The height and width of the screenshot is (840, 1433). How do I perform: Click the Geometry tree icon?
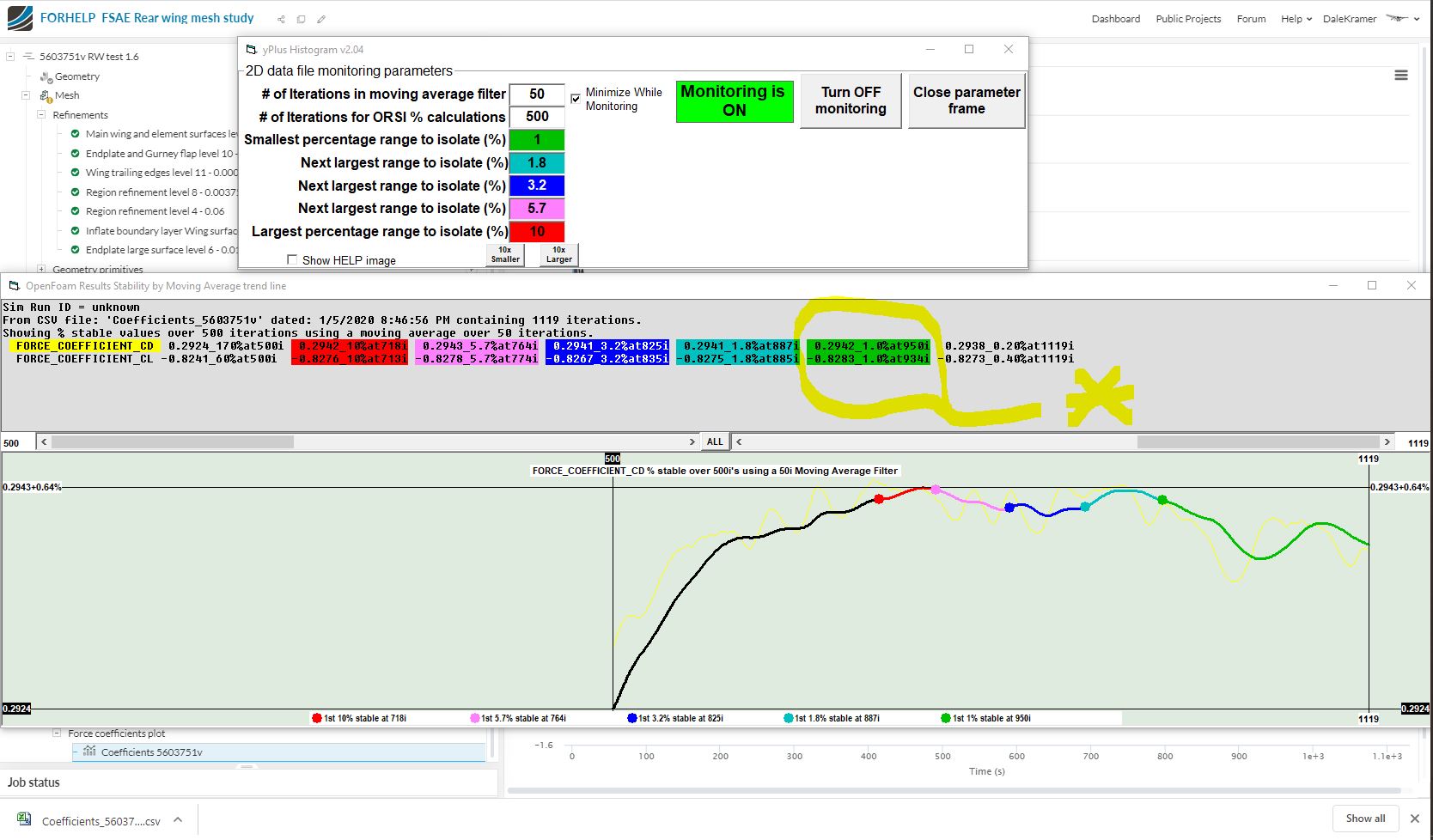(x=46, y=76)
